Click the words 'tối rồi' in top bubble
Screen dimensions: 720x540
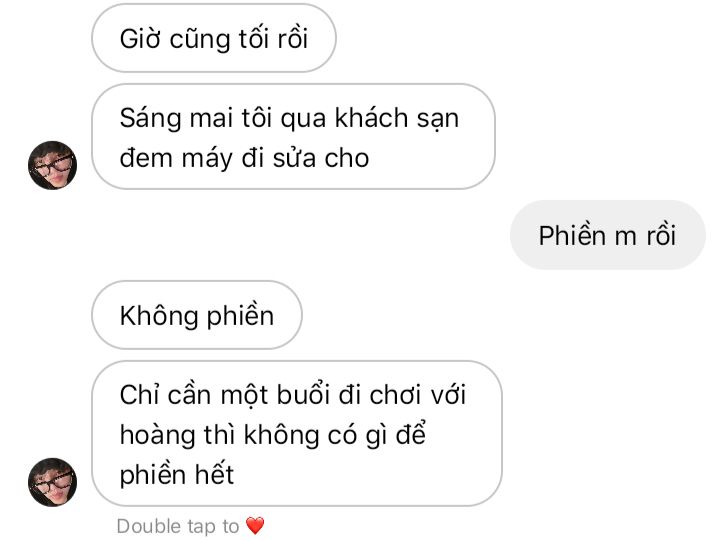click(x=273, y=39)
